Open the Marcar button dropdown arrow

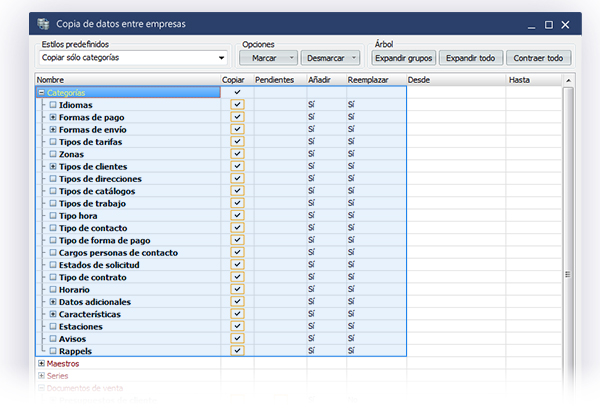(291, 58)
